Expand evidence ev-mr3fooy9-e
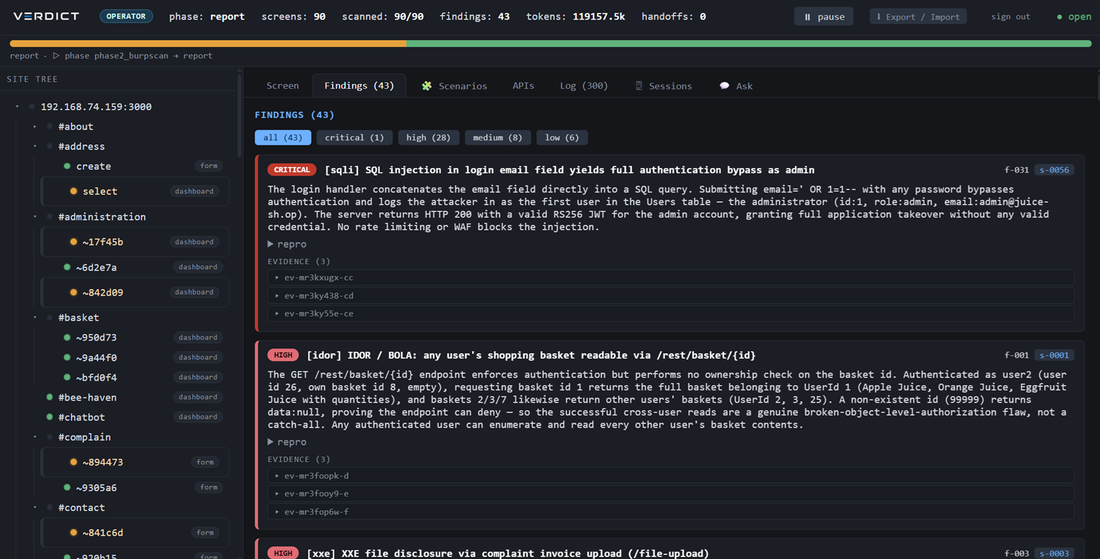 pos(670,494)
